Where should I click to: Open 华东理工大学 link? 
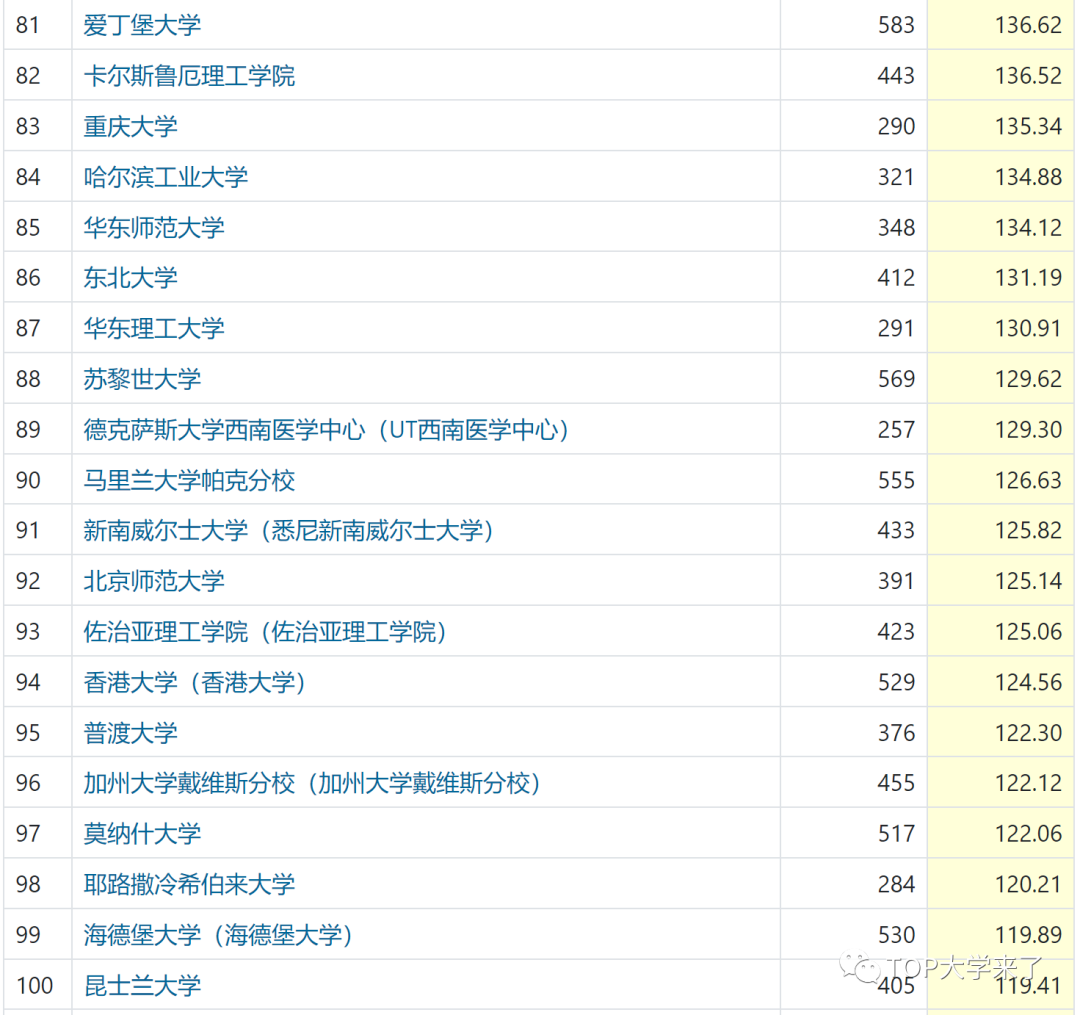[x=154, y=328]
